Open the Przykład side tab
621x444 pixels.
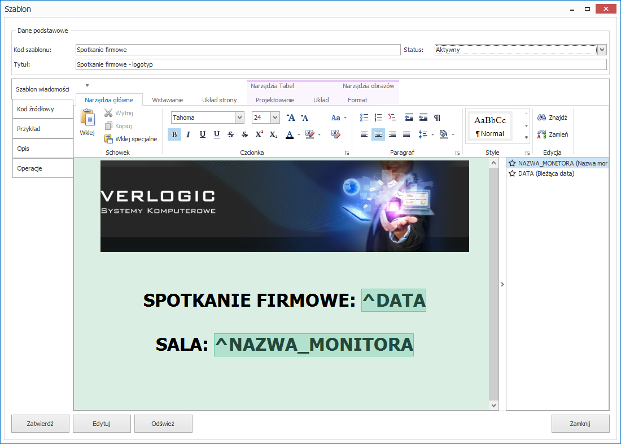point(42,129)
